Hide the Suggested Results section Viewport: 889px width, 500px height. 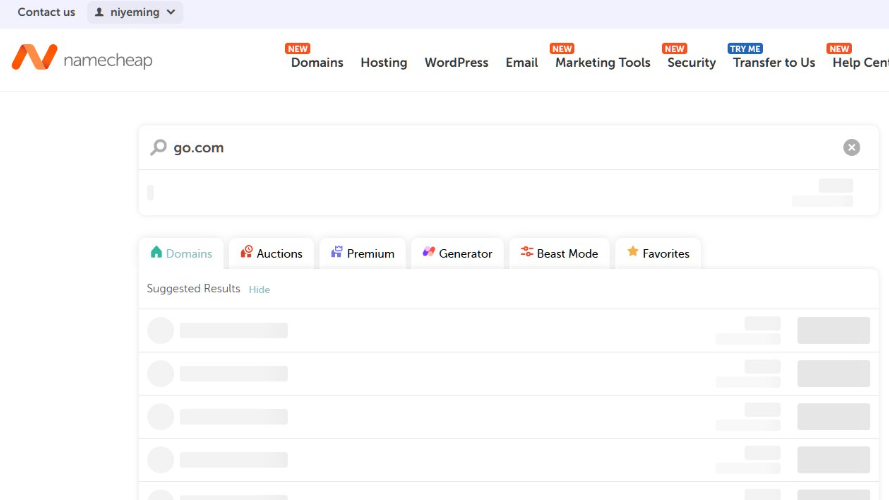tap(259, 289)
